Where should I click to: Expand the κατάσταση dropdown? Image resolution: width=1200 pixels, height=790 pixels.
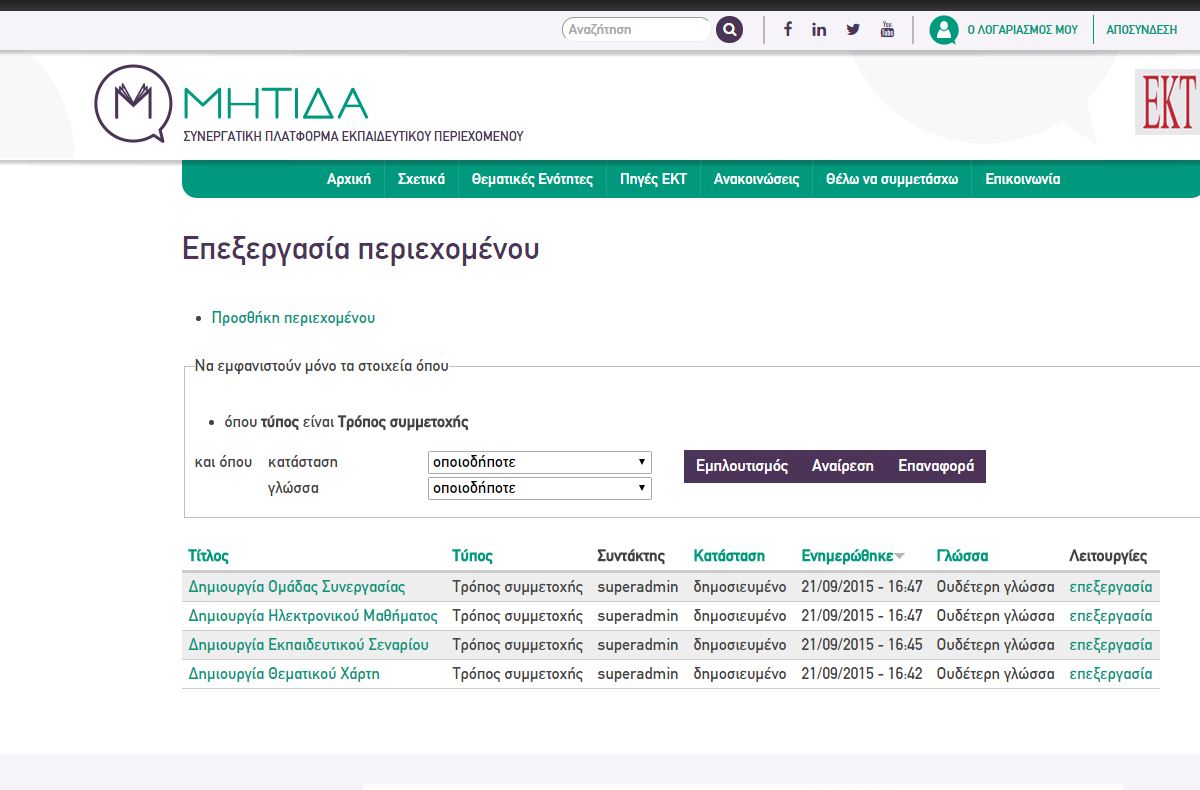pos(539,463)
